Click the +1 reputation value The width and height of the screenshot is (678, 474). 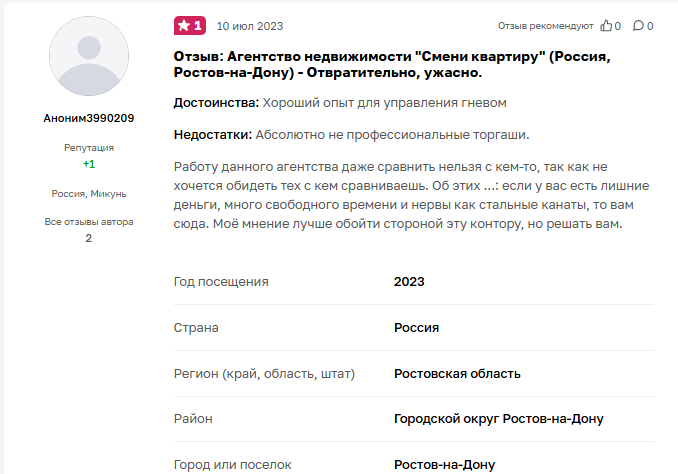[x=89, y=164]
